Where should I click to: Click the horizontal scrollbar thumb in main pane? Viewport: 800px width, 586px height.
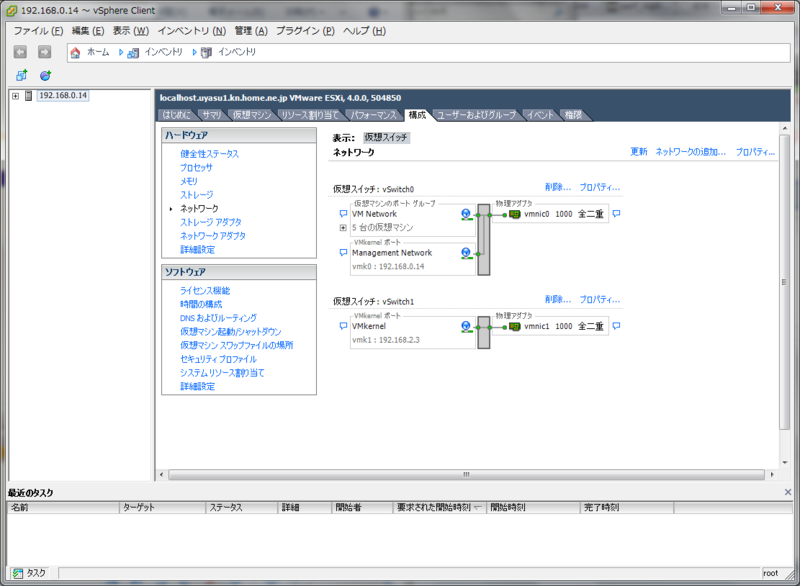(x=466, y=474)
